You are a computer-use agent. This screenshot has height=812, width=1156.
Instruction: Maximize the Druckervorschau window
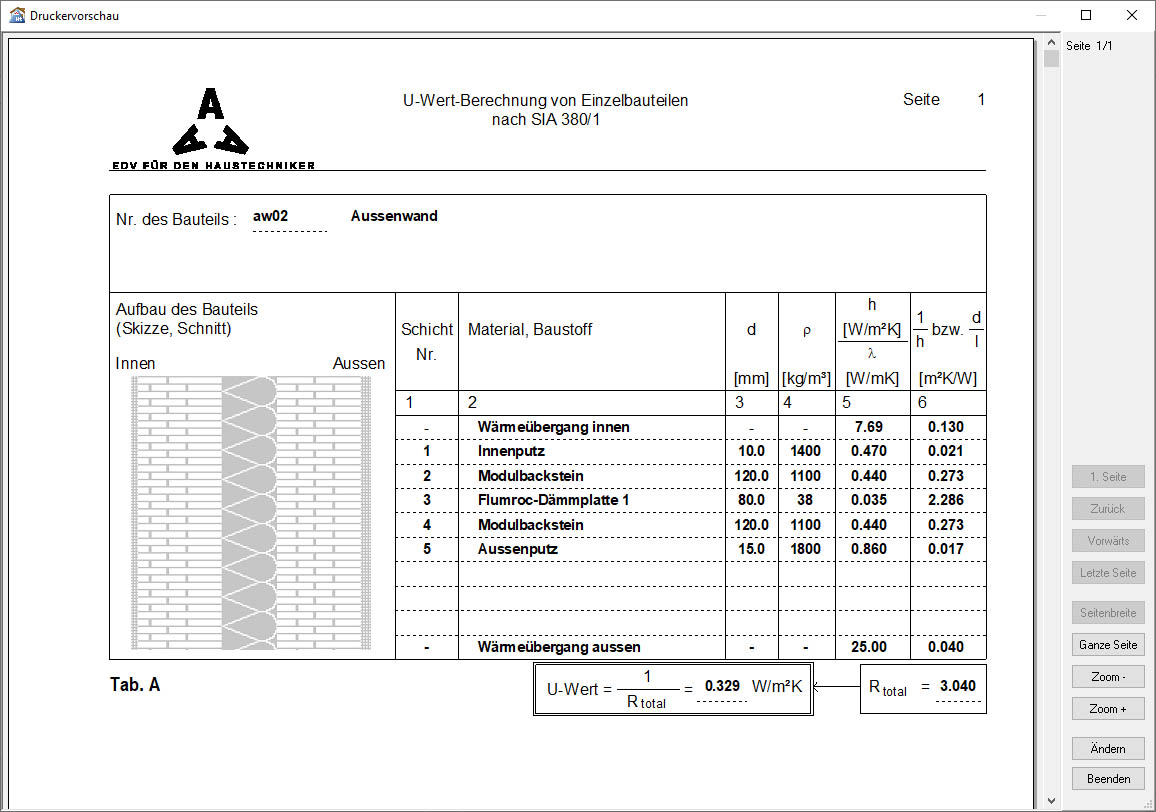click(x=1086, y=15)
